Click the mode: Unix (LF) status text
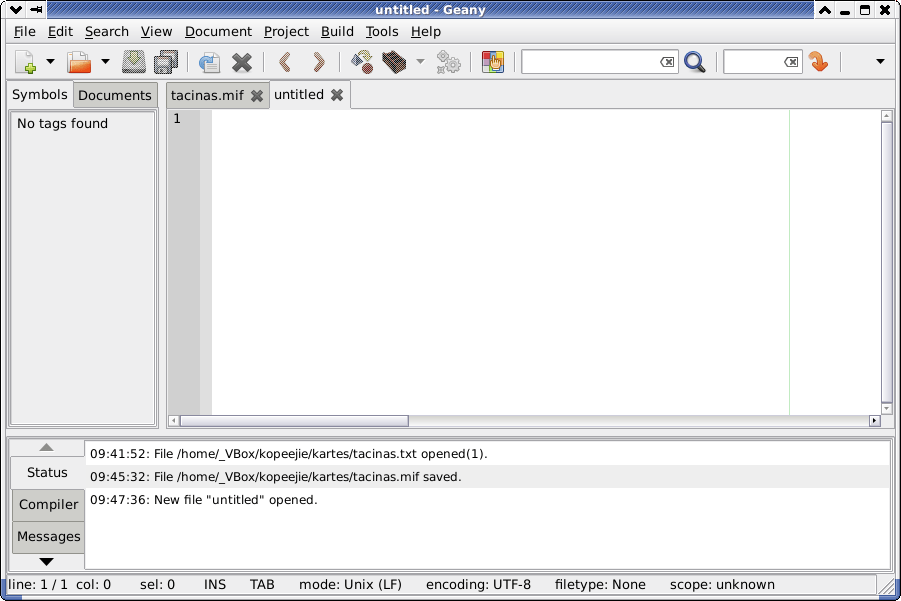 point(350,585)
